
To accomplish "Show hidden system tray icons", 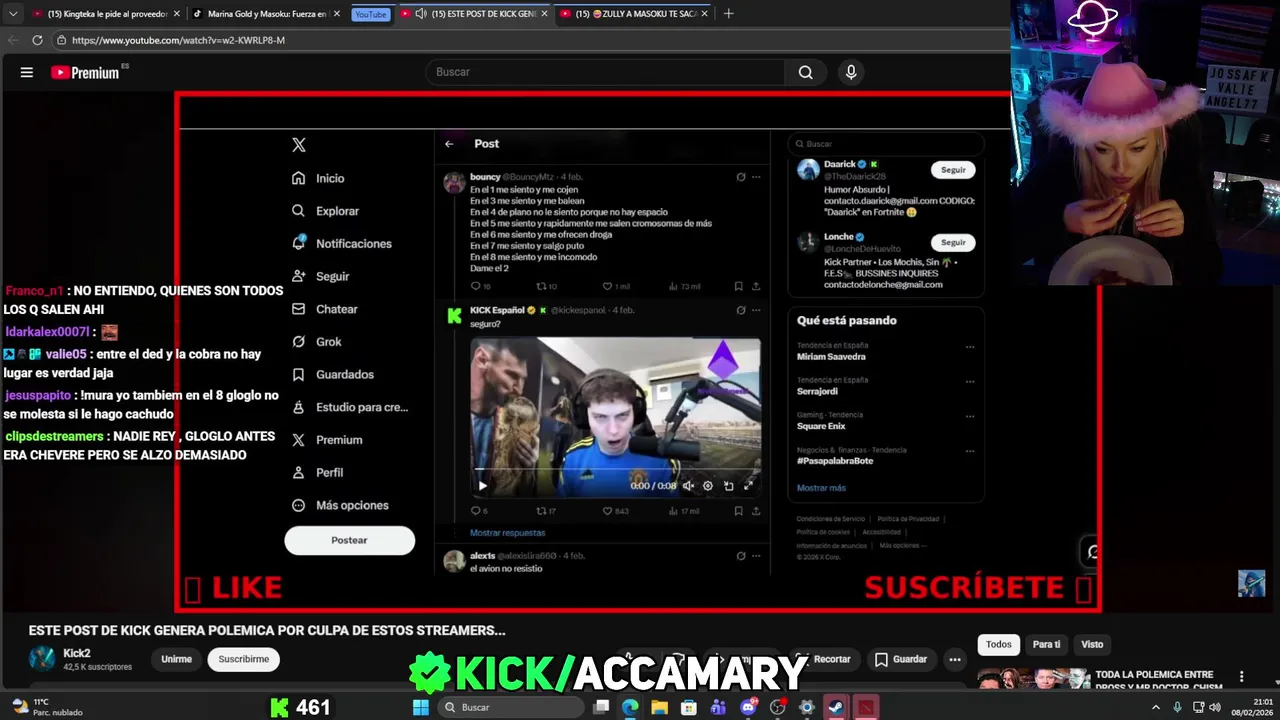I will pyautogui.click(x=1157, y=707).
